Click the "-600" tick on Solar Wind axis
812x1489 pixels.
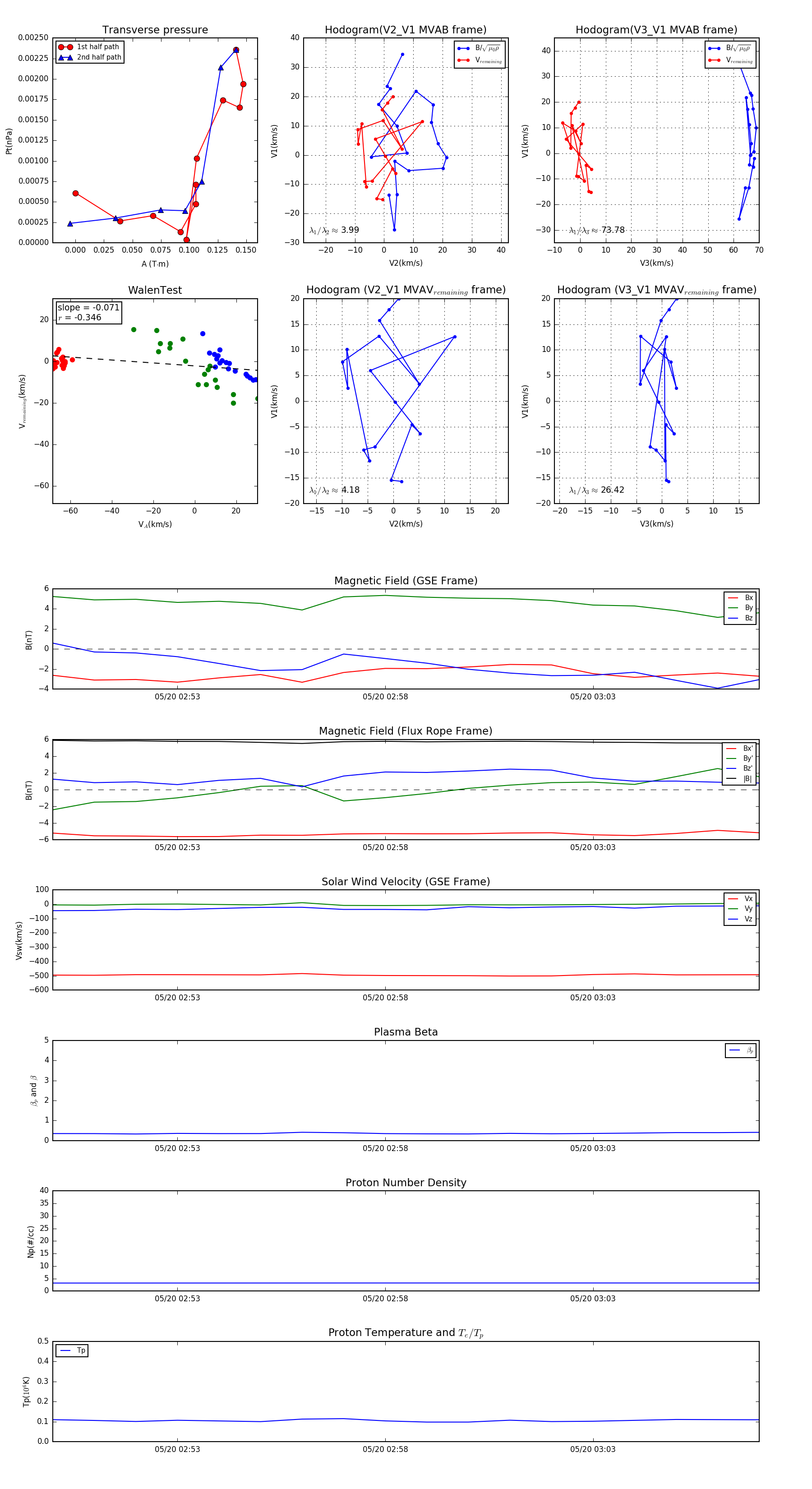38,990
